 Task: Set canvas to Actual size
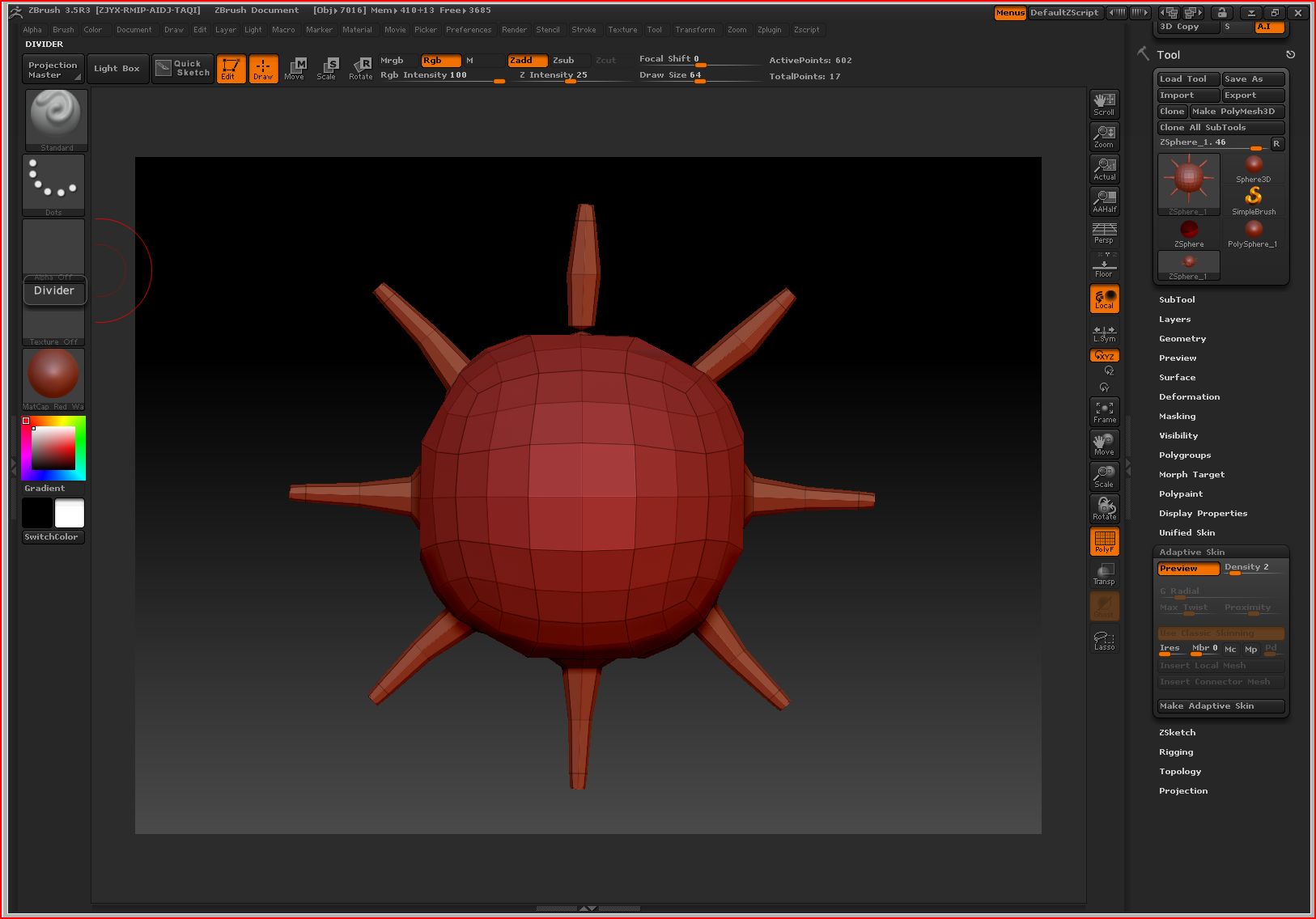[1105, 169]
